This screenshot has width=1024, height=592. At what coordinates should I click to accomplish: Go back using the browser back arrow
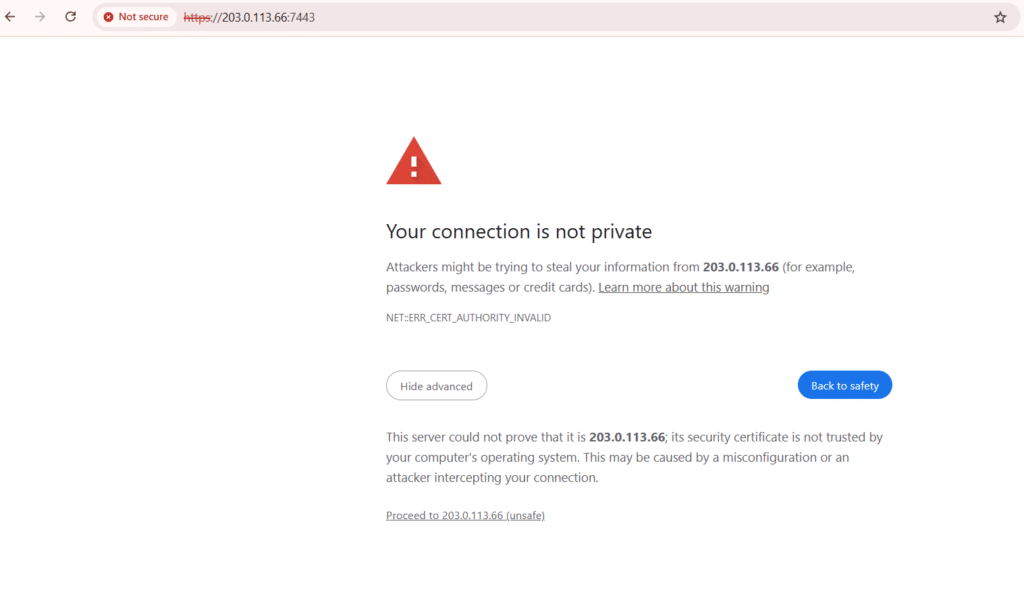(x=10, y=17)
